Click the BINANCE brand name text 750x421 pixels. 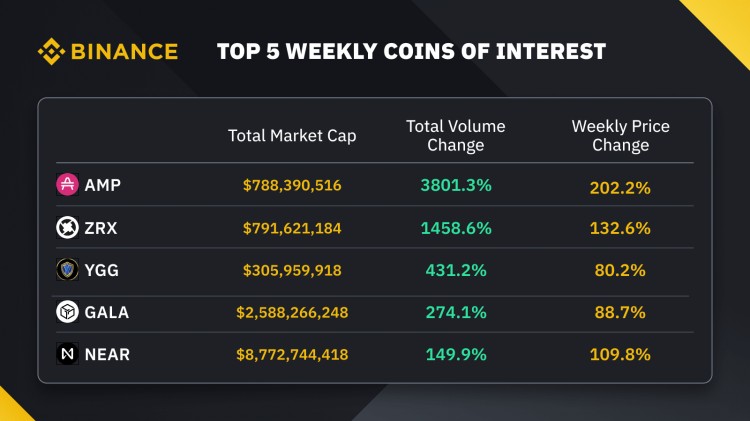(124, 51)
